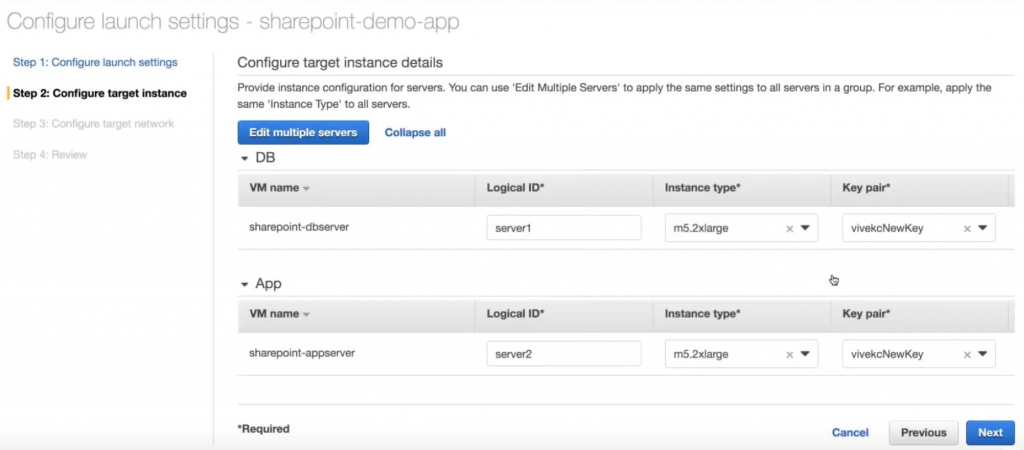The height and width of the screenshot is (450, 1024).
Task: Click the App table Logical ID header
Action: (516, 313)
